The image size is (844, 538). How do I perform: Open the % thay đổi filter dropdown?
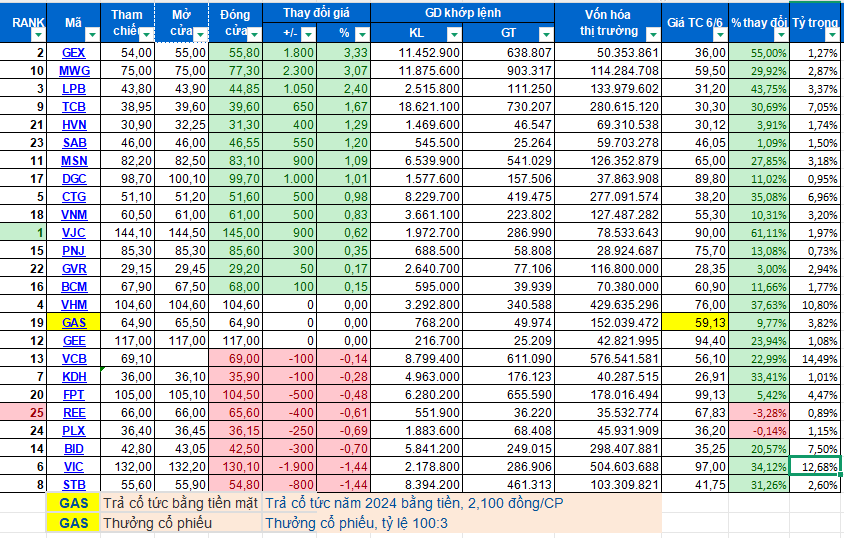point(781,35)
